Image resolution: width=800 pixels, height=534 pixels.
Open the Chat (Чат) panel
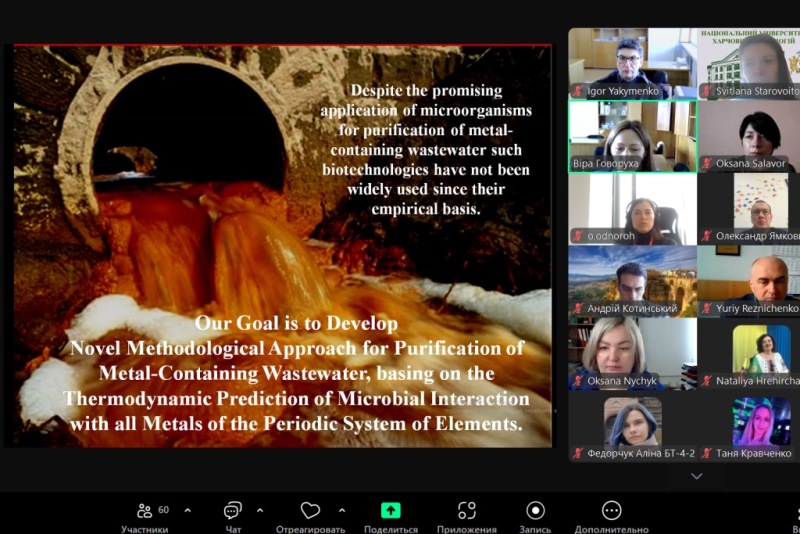[x=233, y=511]
